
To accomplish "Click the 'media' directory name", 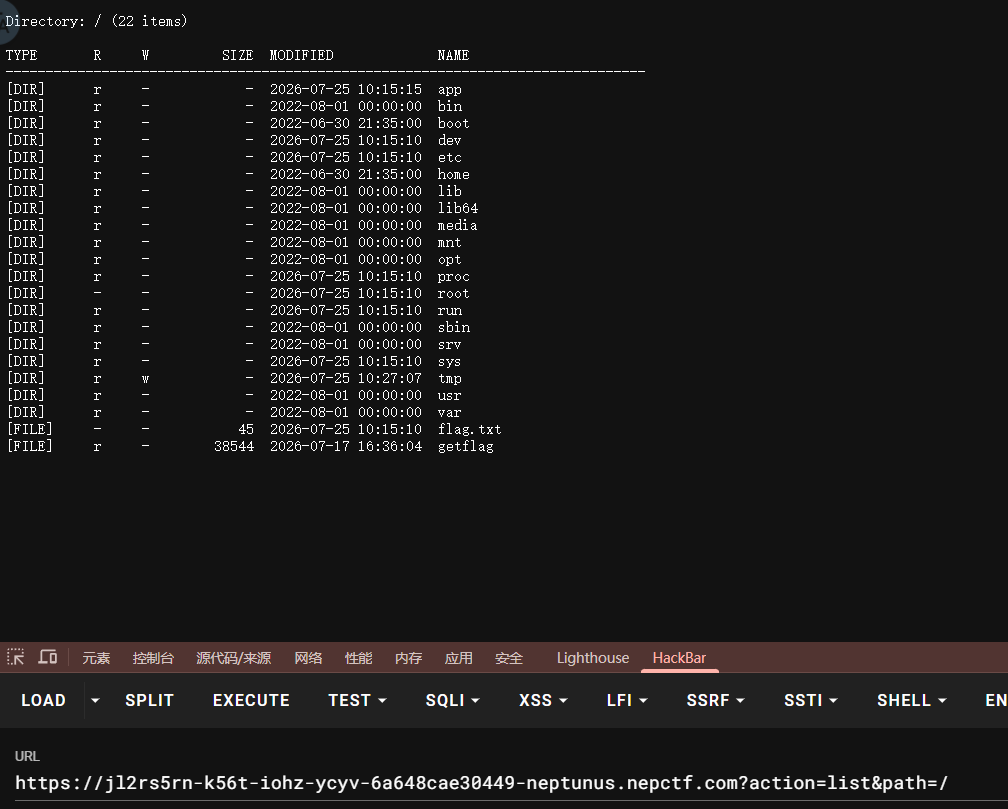I will click(x=457, y=225).
